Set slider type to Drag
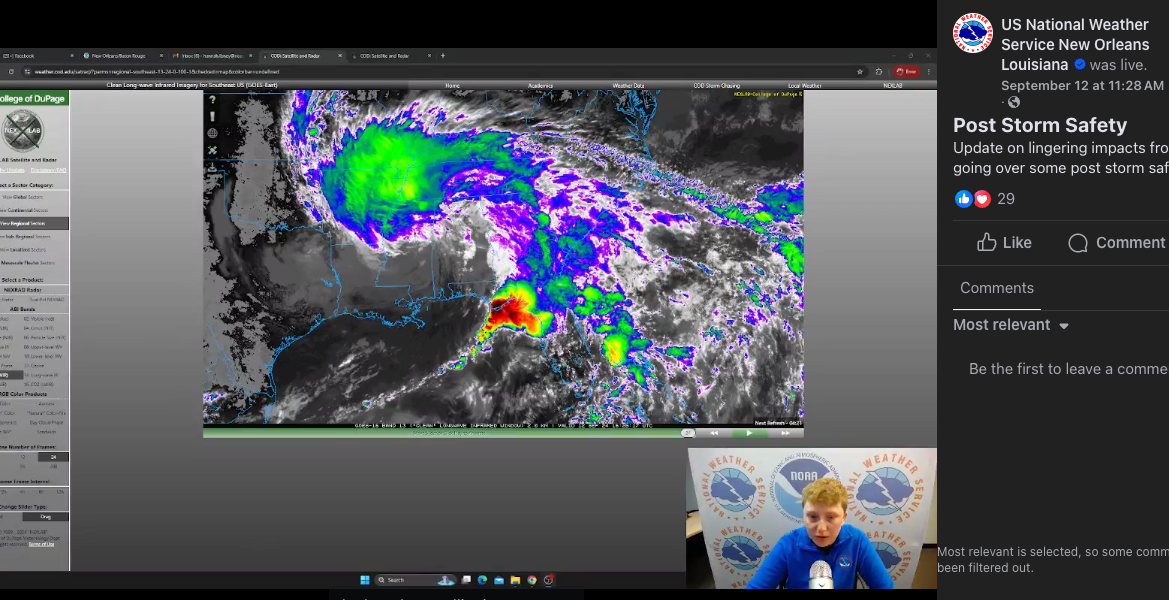The image size is (1169, 600). [47, 516]
